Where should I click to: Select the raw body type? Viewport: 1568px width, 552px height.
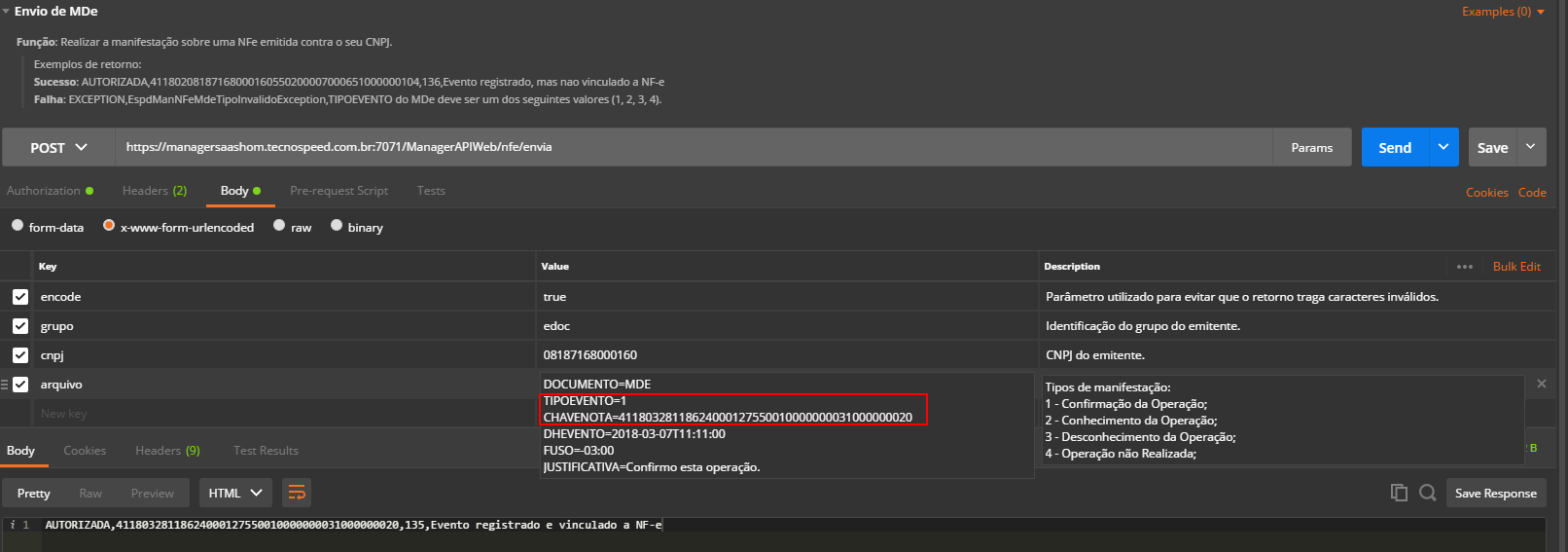coord(280,226)
